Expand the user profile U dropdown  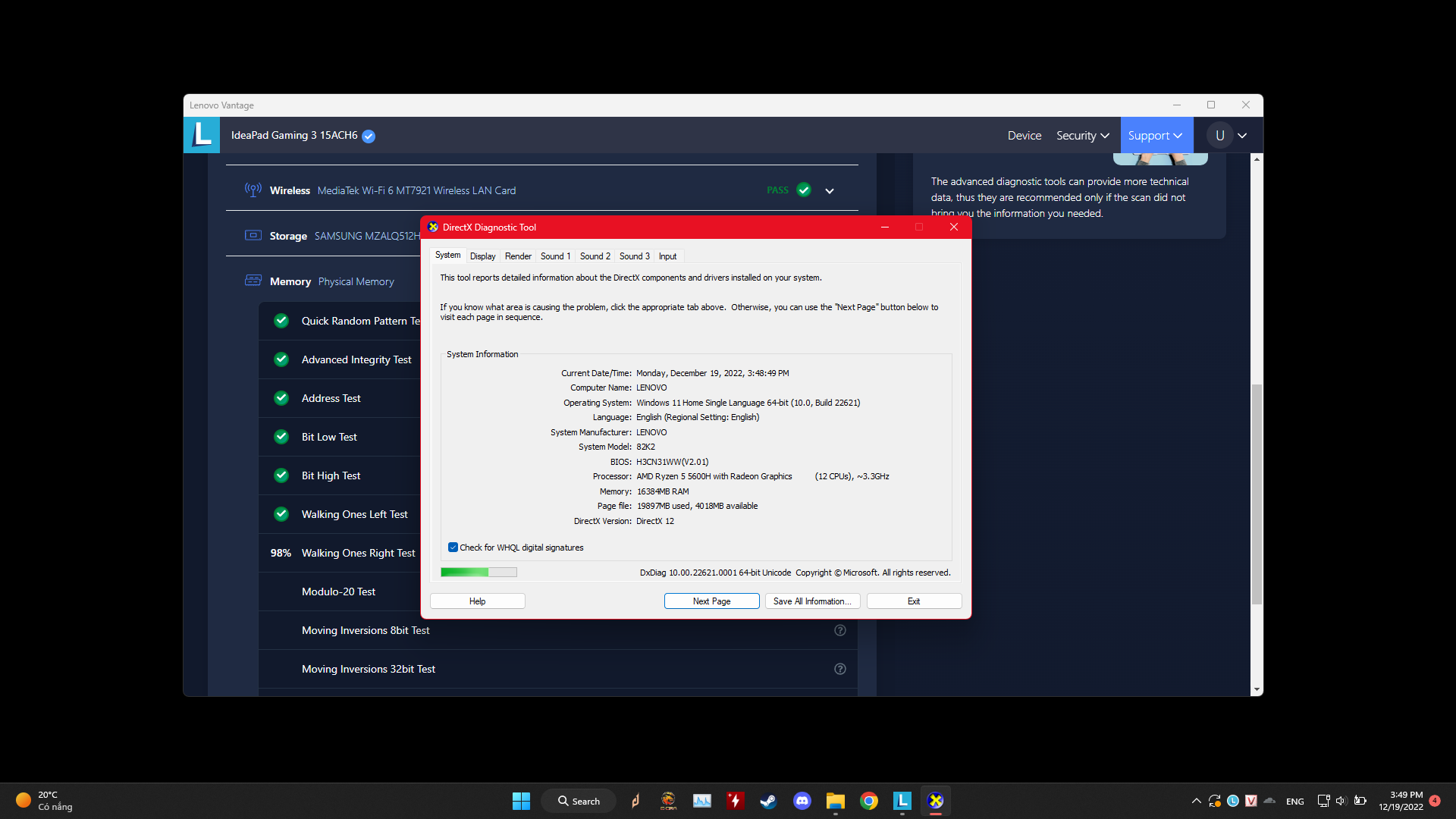pyautogui.click(x=1242, y=136)
